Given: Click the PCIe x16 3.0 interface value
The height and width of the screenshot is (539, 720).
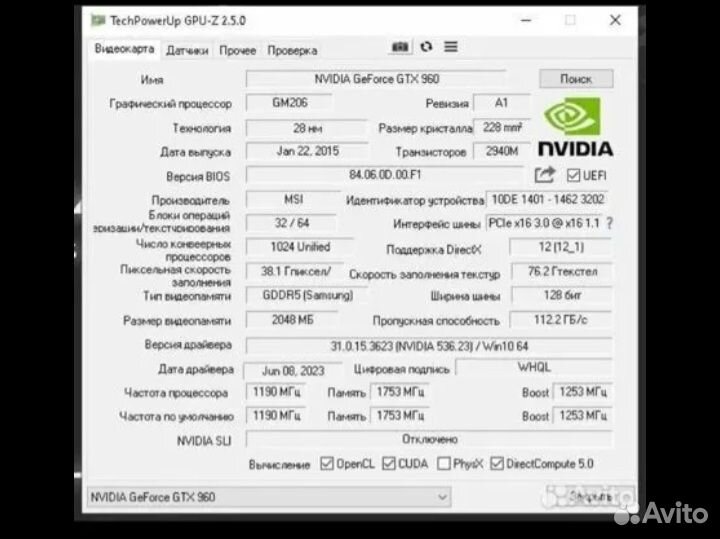Looking at the screenshot, I should tap(544, 224).
